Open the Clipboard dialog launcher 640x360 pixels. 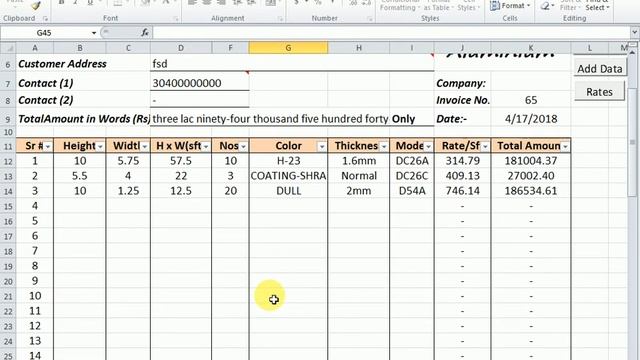coord(45,19)
